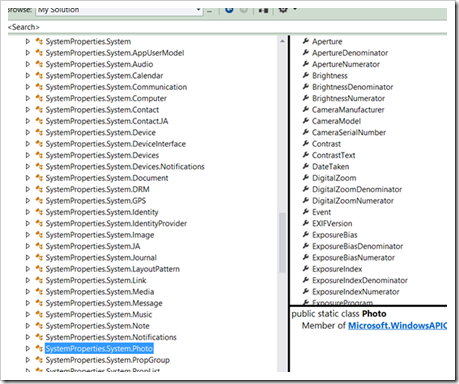Click in the <Search> field
The height and width of the screenshot is (384, 459).
[227, 27]
